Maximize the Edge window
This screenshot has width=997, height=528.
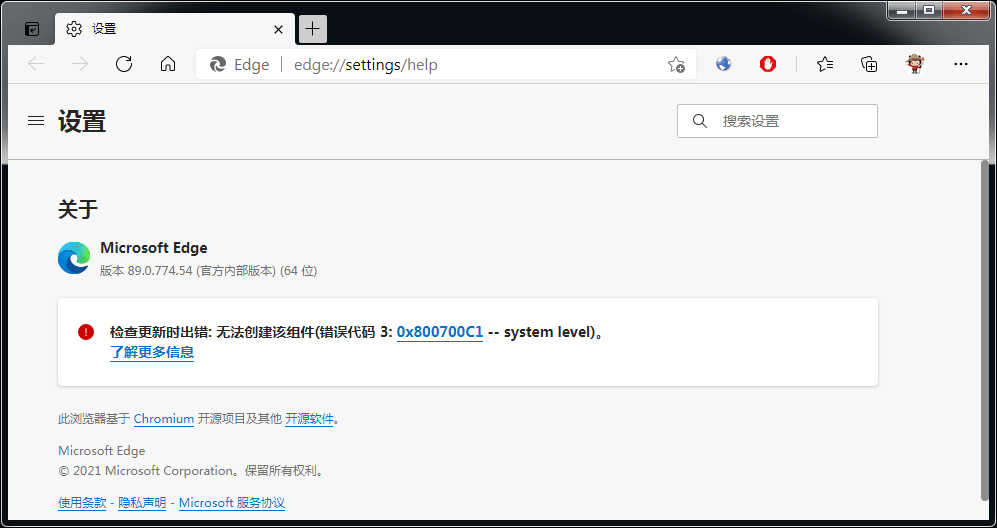click(x=929, y=10)
